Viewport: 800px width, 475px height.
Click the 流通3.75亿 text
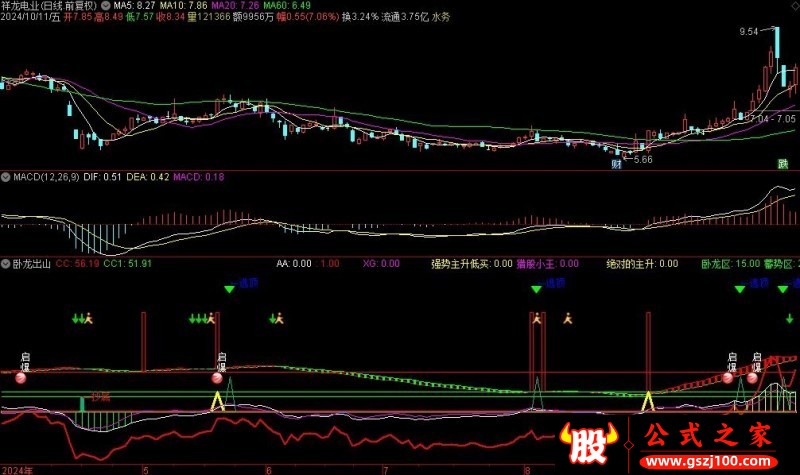point(405,17)
